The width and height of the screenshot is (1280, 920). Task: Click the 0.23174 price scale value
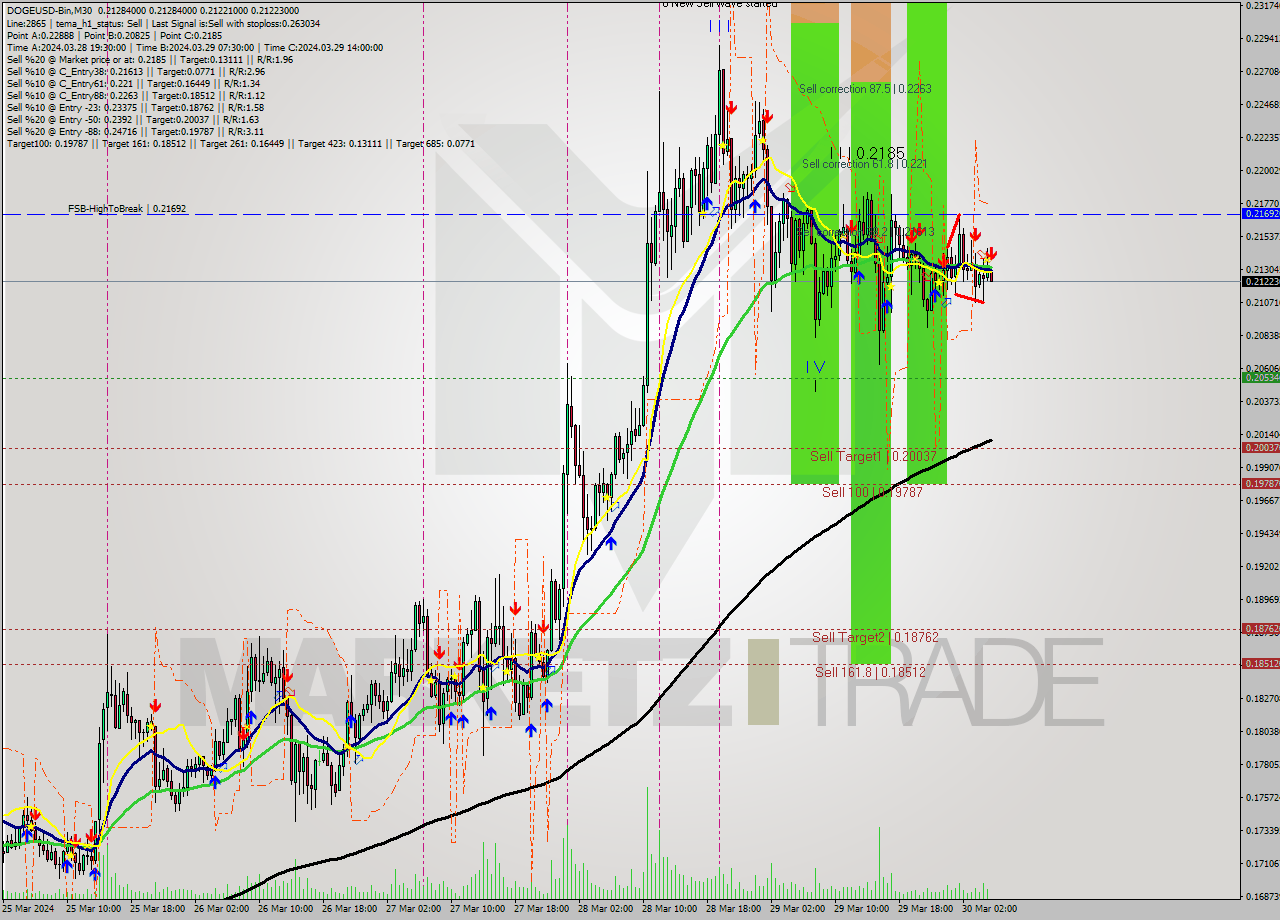1262,6
